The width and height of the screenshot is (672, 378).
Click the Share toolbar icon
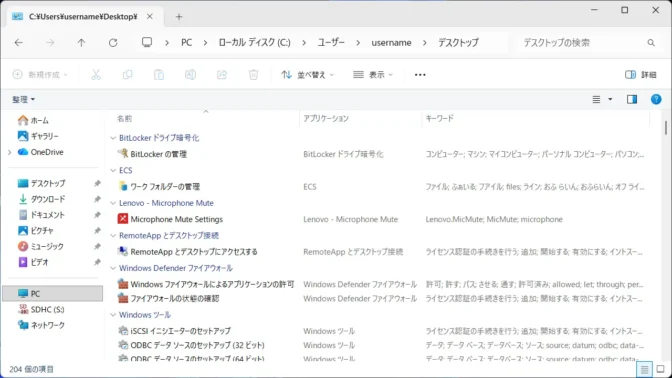click(x=222, y=75)
